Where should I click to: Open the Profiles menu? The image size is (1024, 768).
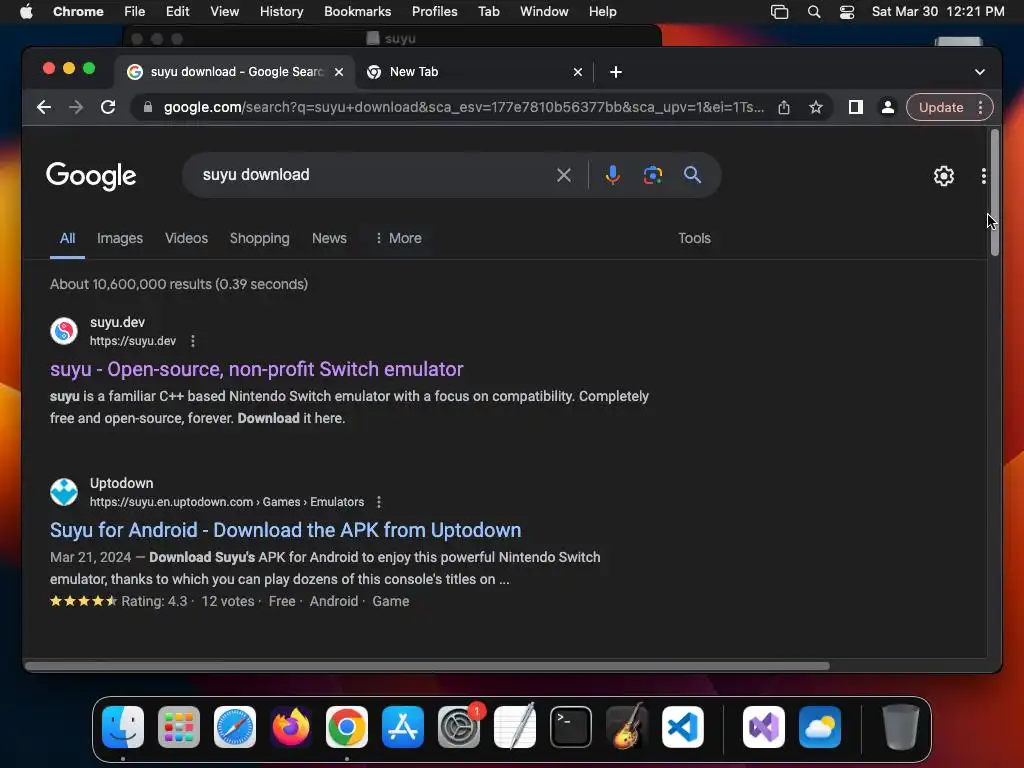coord(434,12)
